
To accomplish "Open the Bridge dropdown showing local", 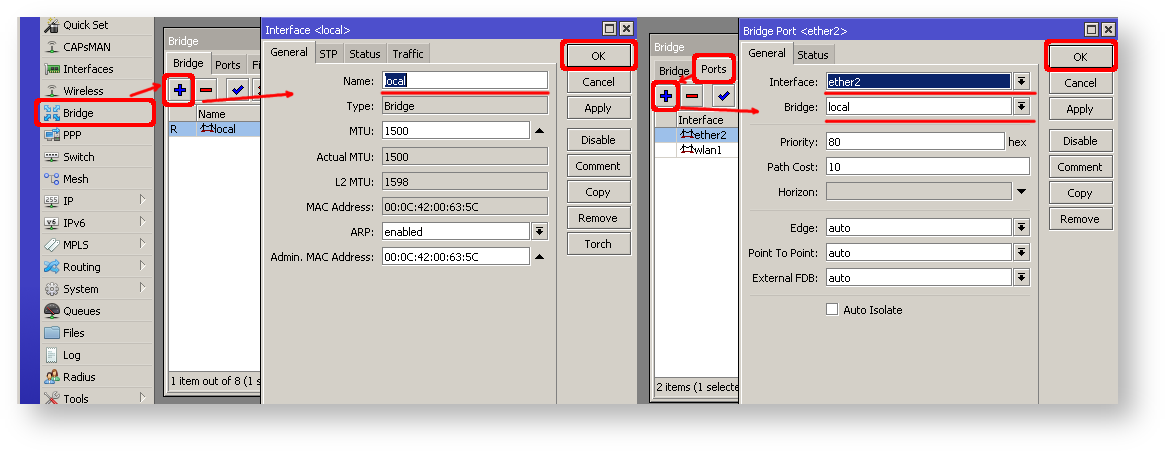I will (1021, 106).
